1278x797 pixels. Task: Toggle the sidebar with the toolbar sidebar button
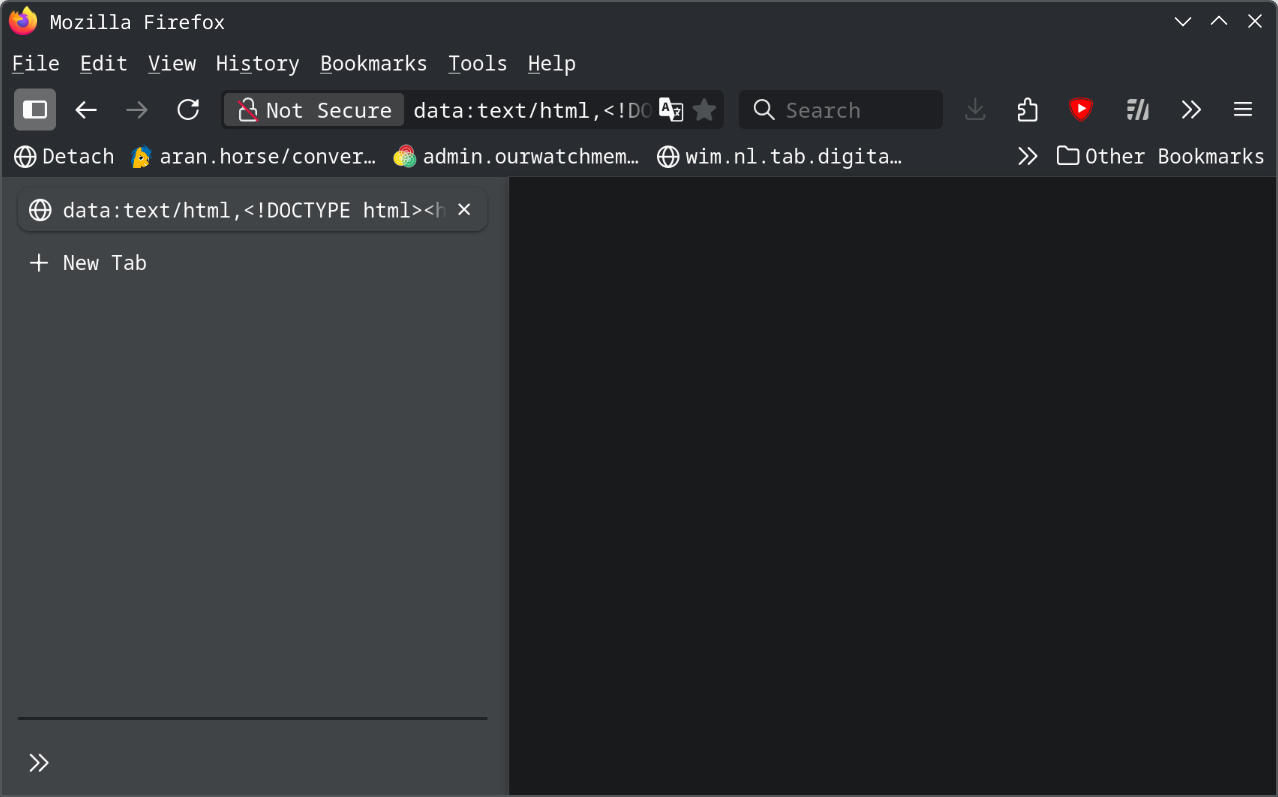35,110
